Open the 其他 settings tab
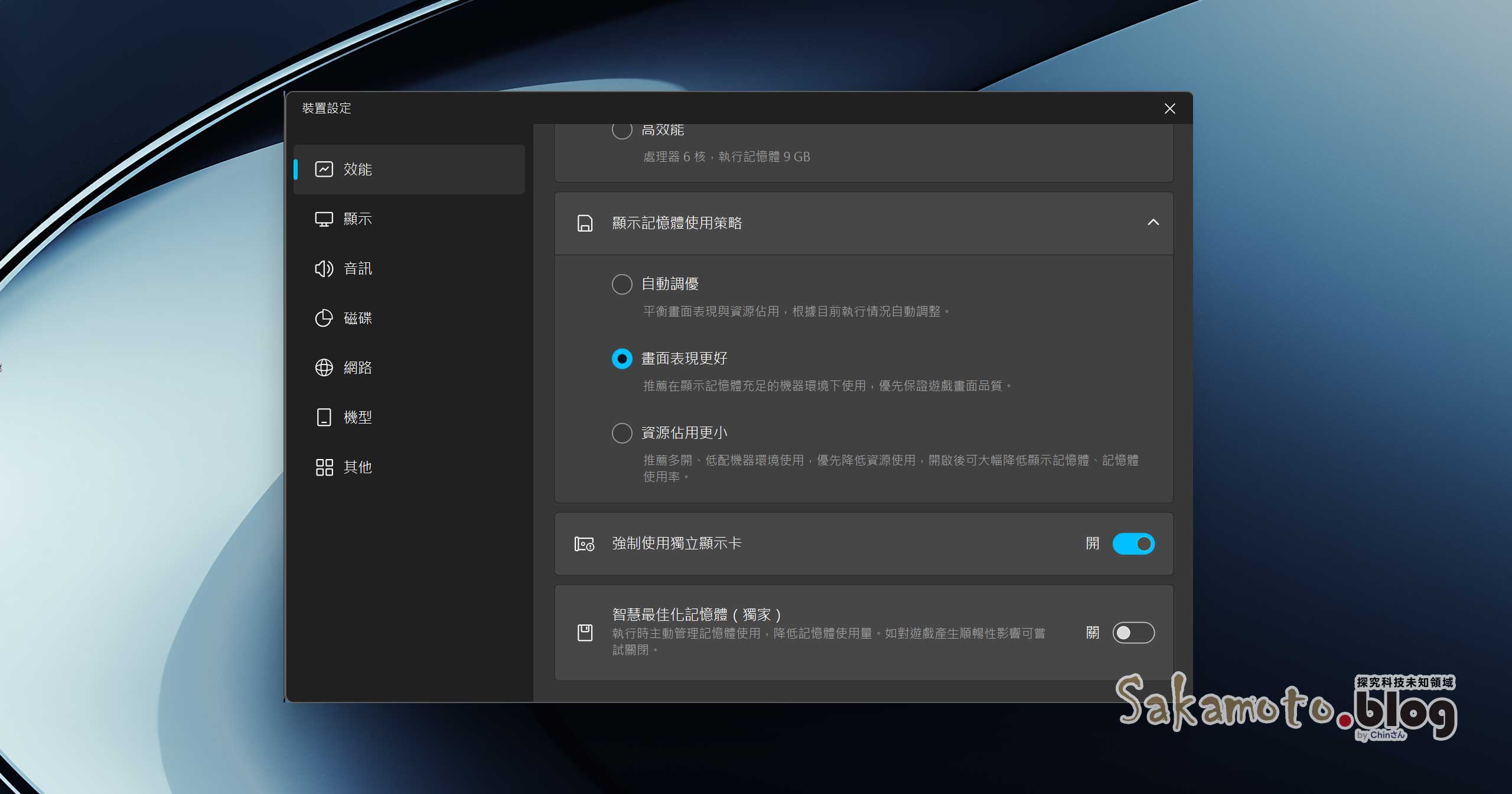1512x794 pixels. click(x=409, y=467)
